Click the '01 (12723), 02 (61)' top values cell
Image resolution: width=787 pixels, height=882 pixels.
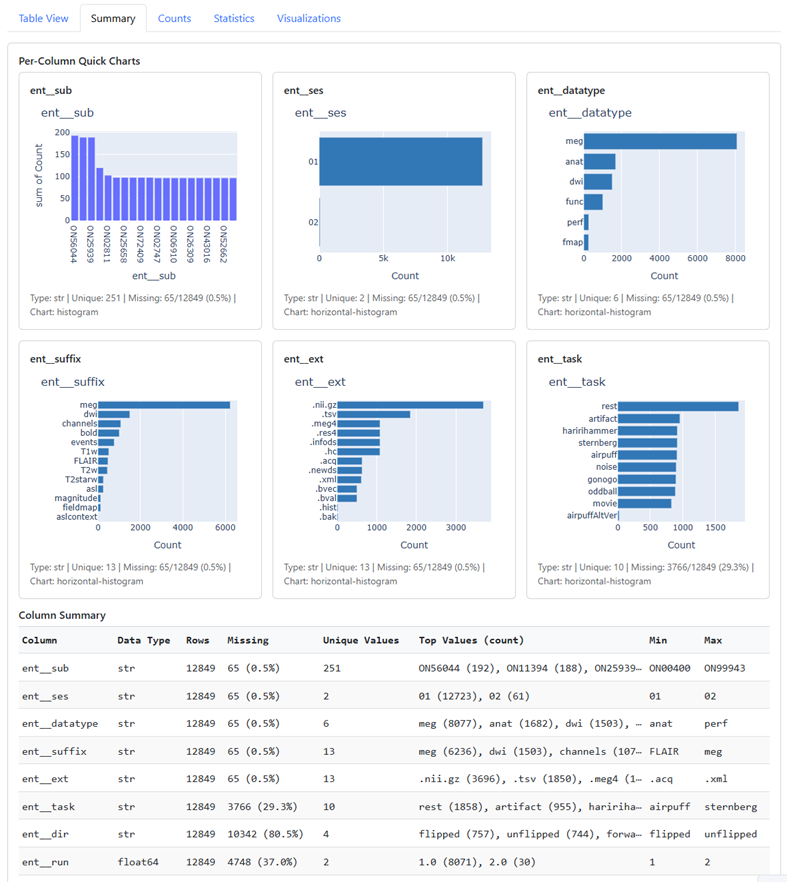(474, 696)
